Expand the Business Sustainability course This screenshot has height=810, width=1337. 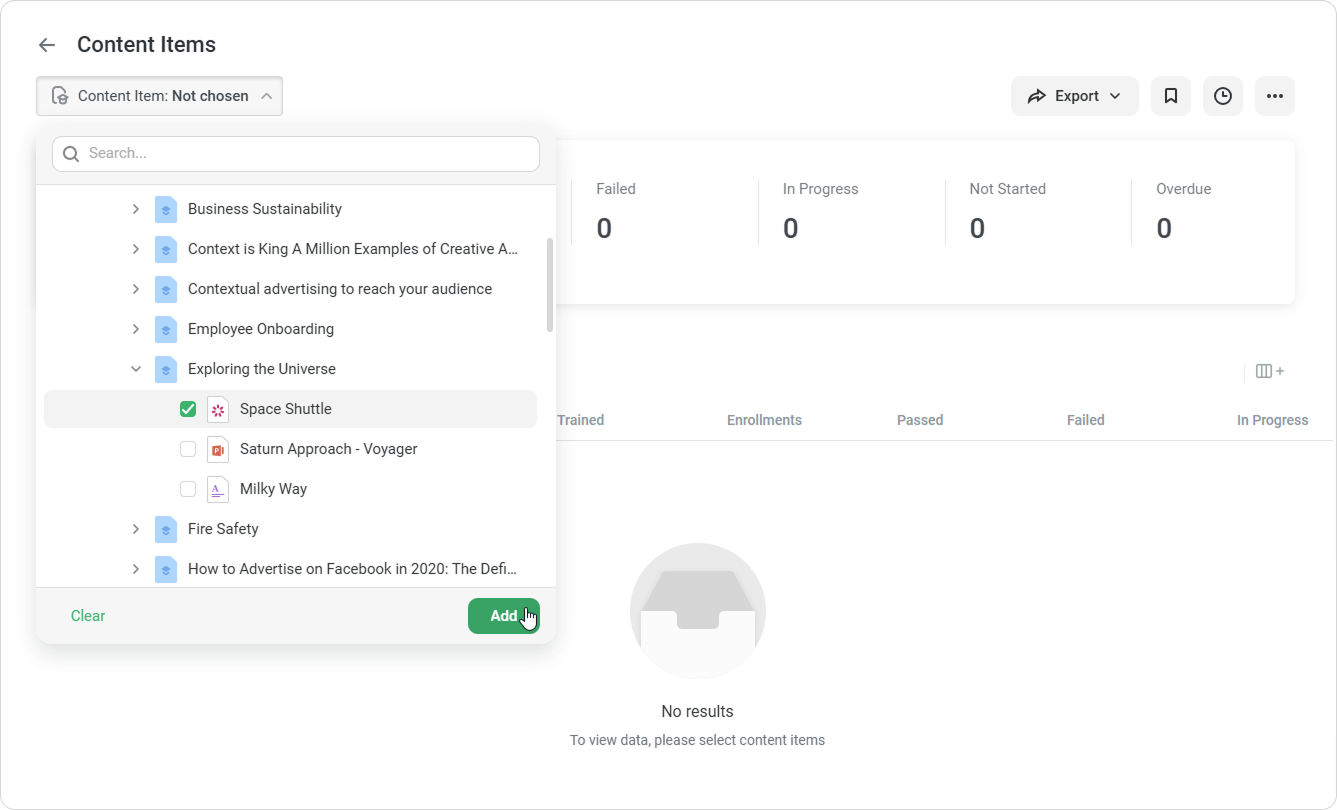[x=136, y=209]
